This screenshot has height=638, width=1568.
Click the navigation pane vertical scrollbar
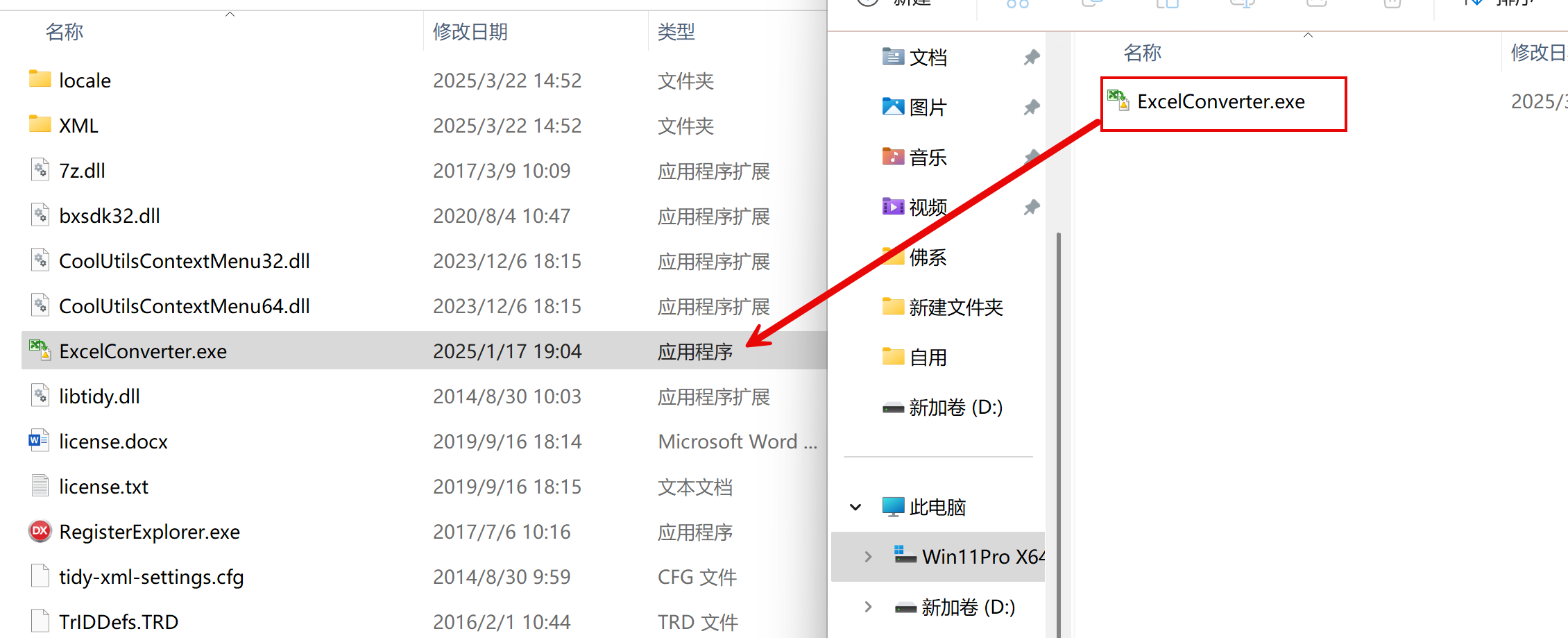1058,417
